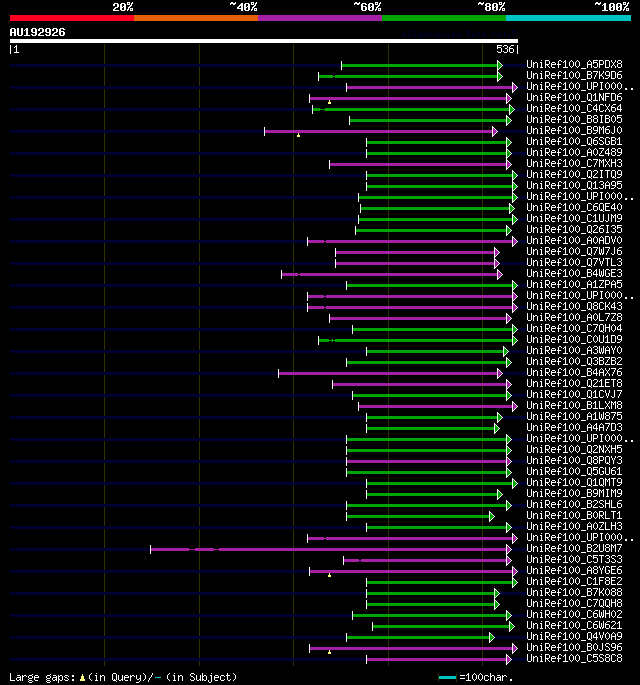Open the UniRef100_B7K9D6 hit label
The width and height of the screenshot is (640, 685).
(x=574, y=76)
